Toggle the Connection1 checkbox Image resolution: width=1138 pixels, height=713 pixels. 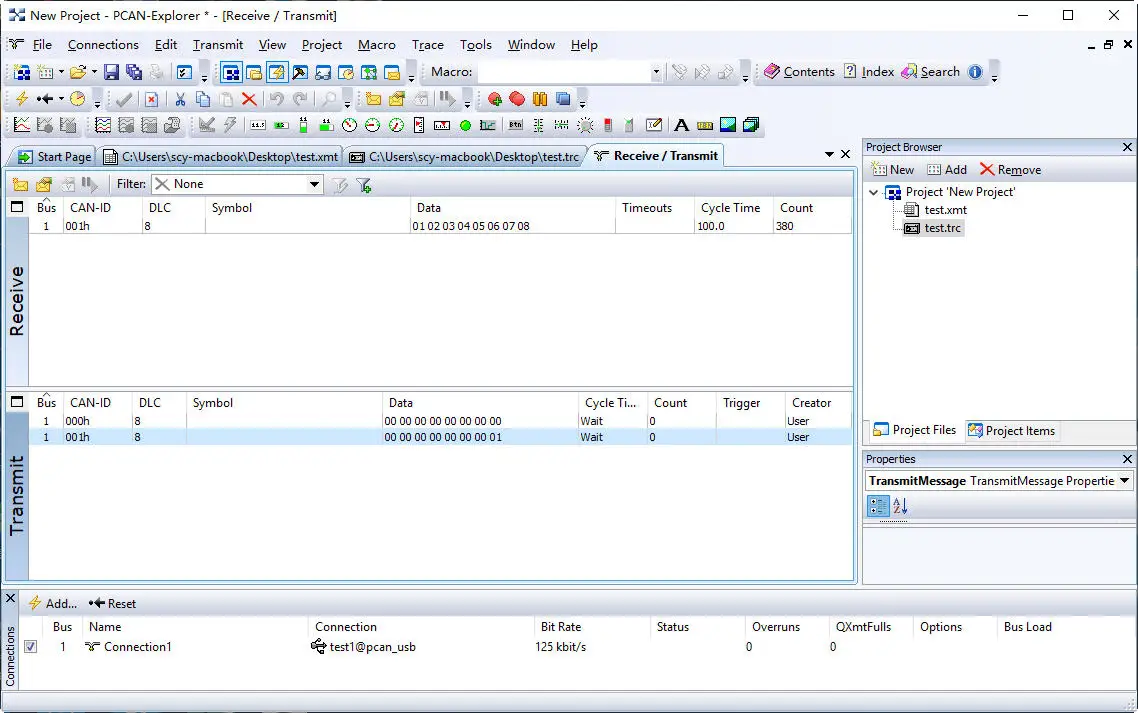[30, 646]
